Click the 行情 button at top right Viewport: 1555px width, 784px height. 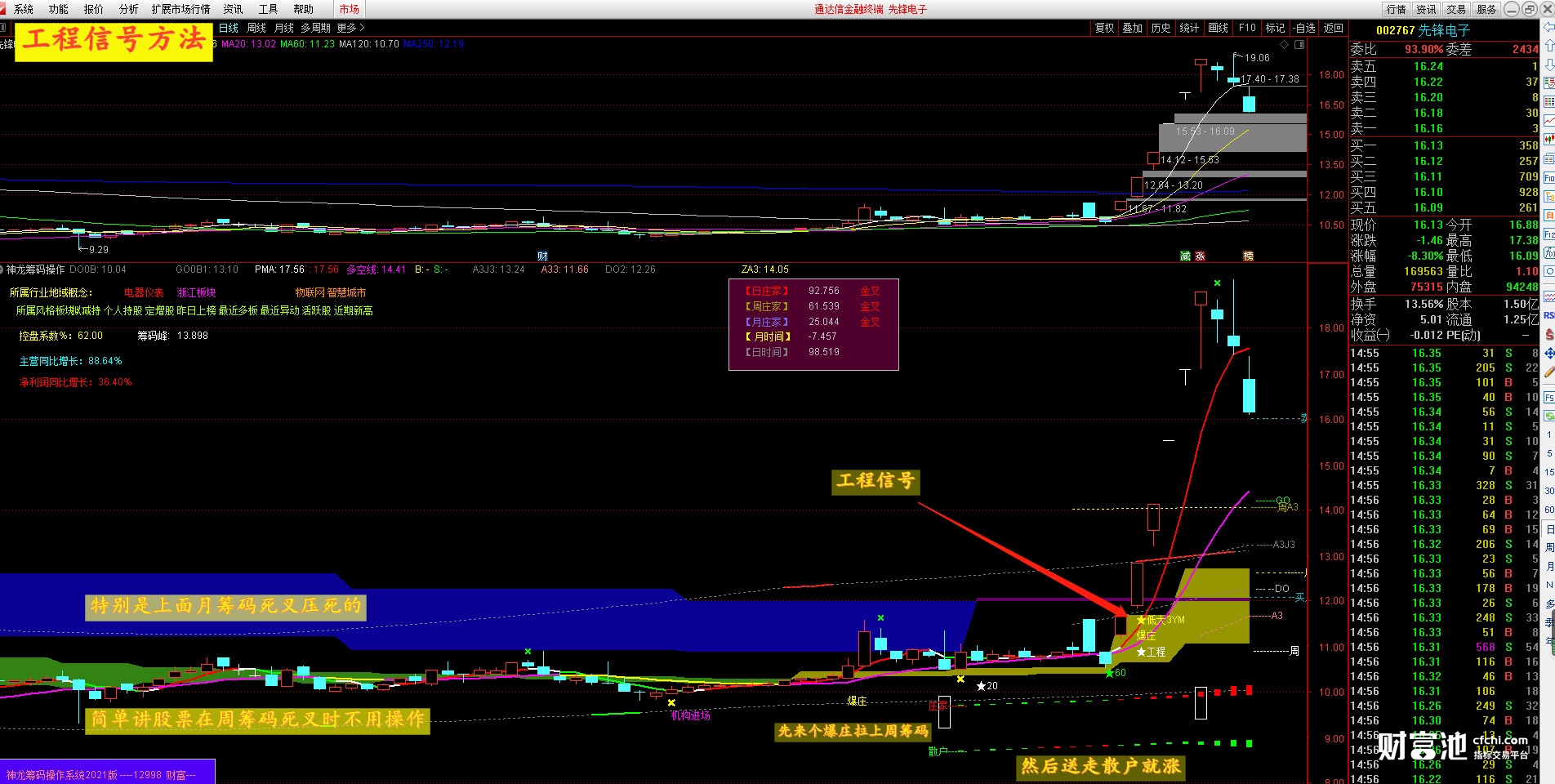tap(1396, 9)
